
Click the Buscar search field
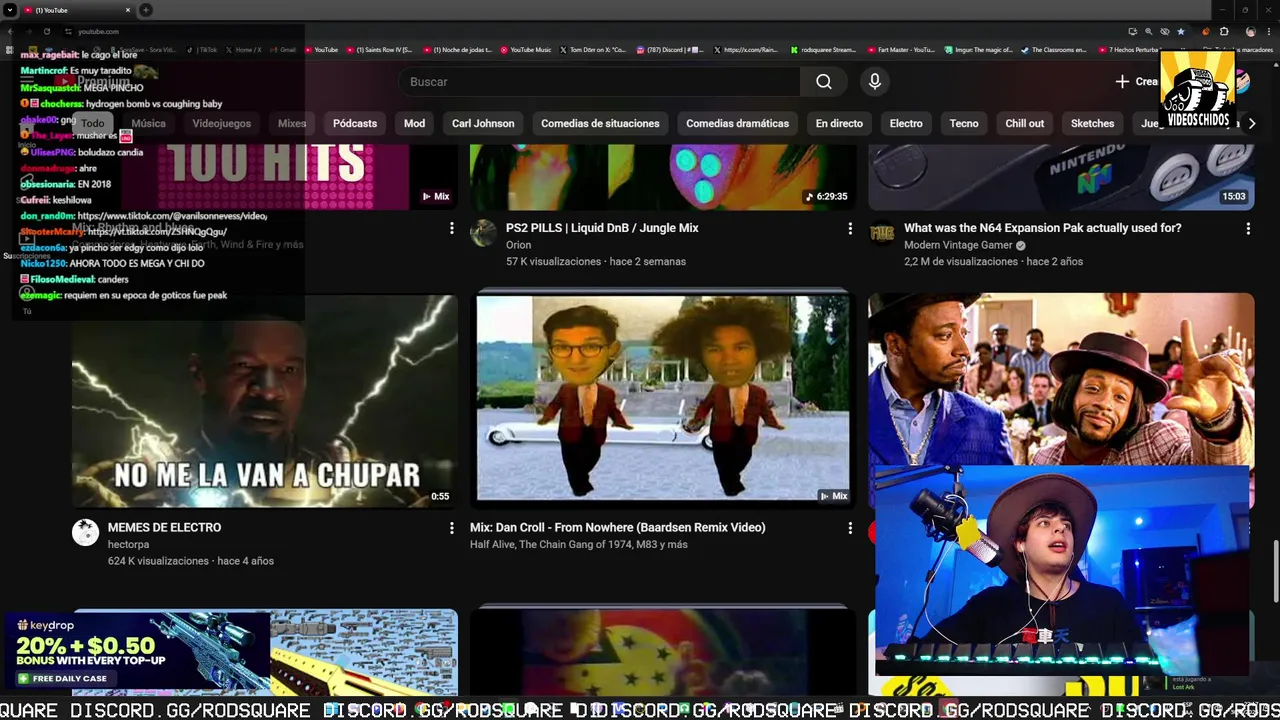(599, 82)
